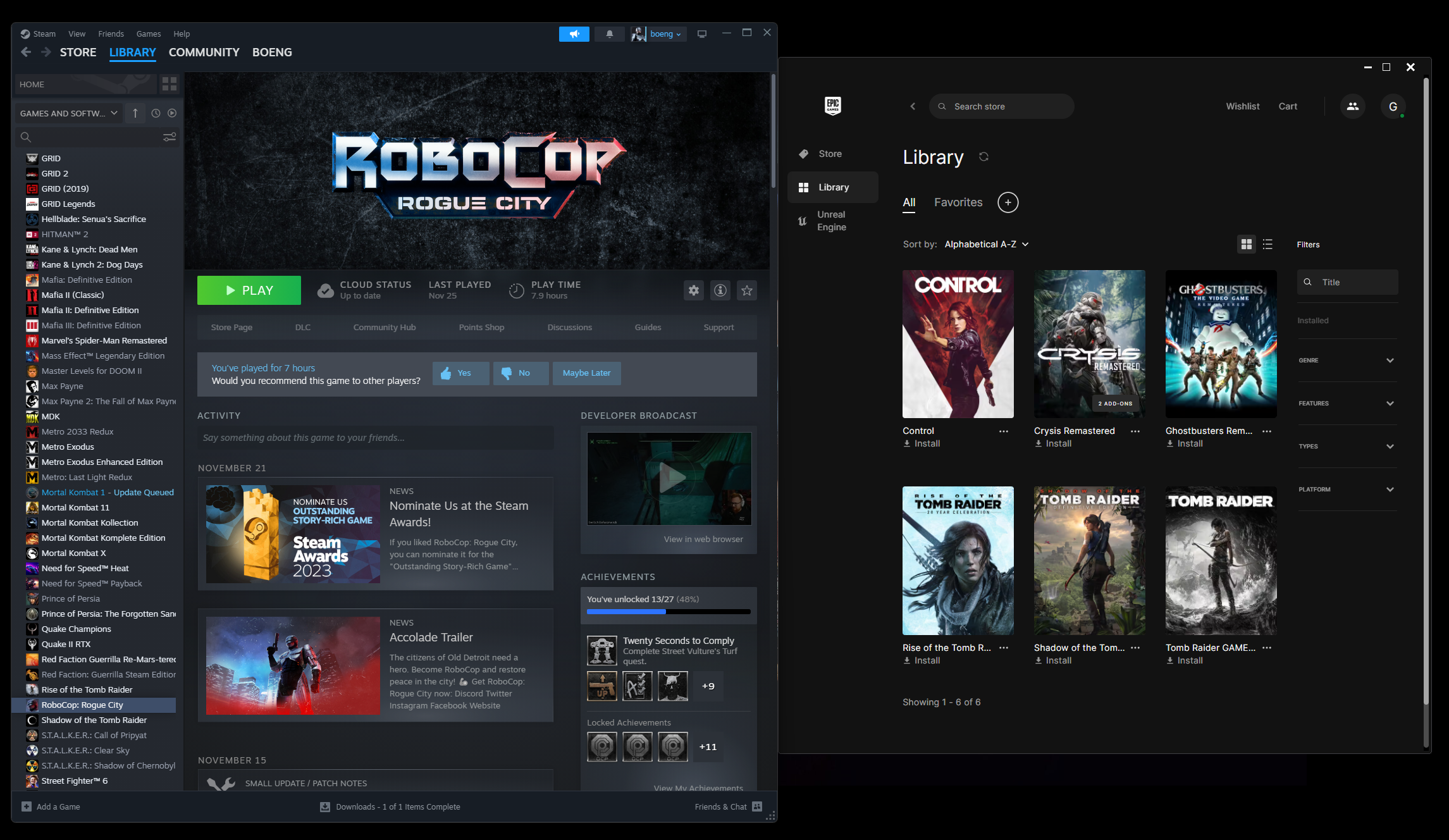Viewport: 1449px width, 840px height.
Task: Open Unreal Engine in Epic sidebar
Action: click(x=833, y=221)
